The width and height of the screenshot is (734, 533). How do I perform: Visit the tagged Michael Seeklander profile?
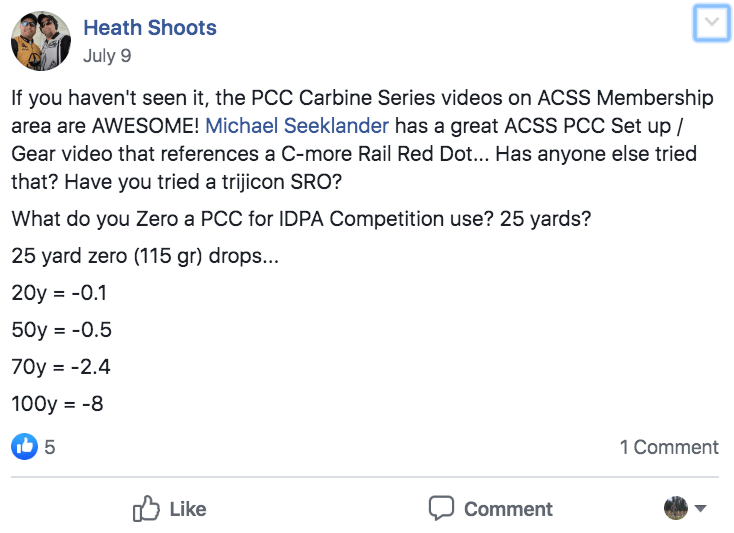[297, 125]
